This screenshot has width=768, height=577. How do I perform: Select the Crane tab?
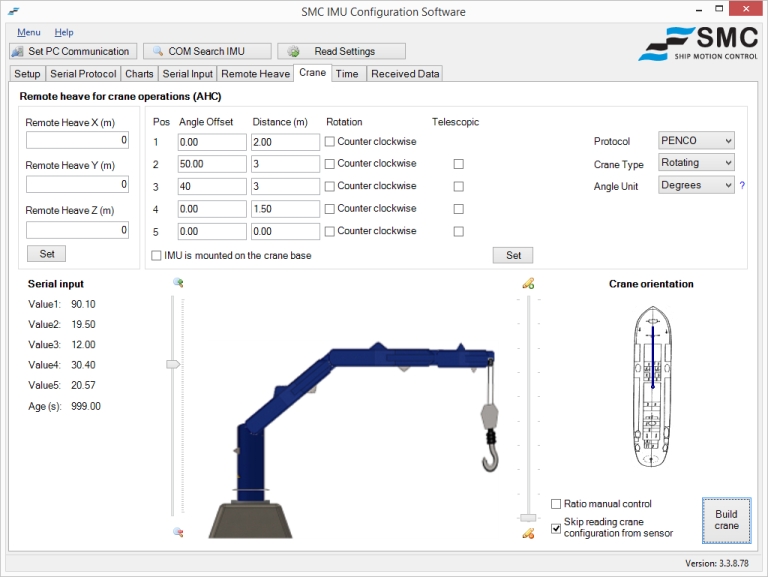pyautogui.click(x=312, y=72)
